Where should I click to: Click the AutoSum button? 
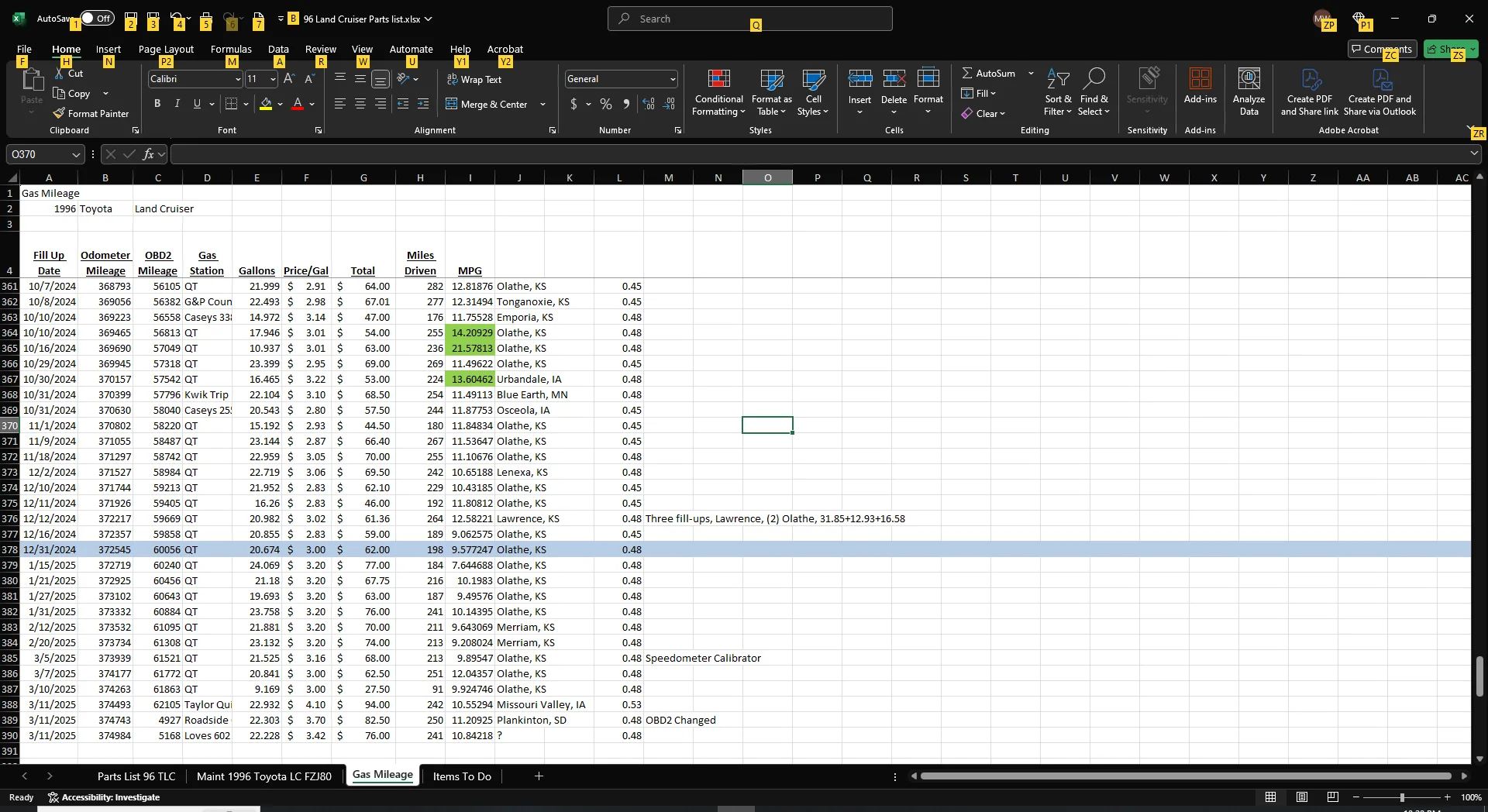(x=988, y=73)
